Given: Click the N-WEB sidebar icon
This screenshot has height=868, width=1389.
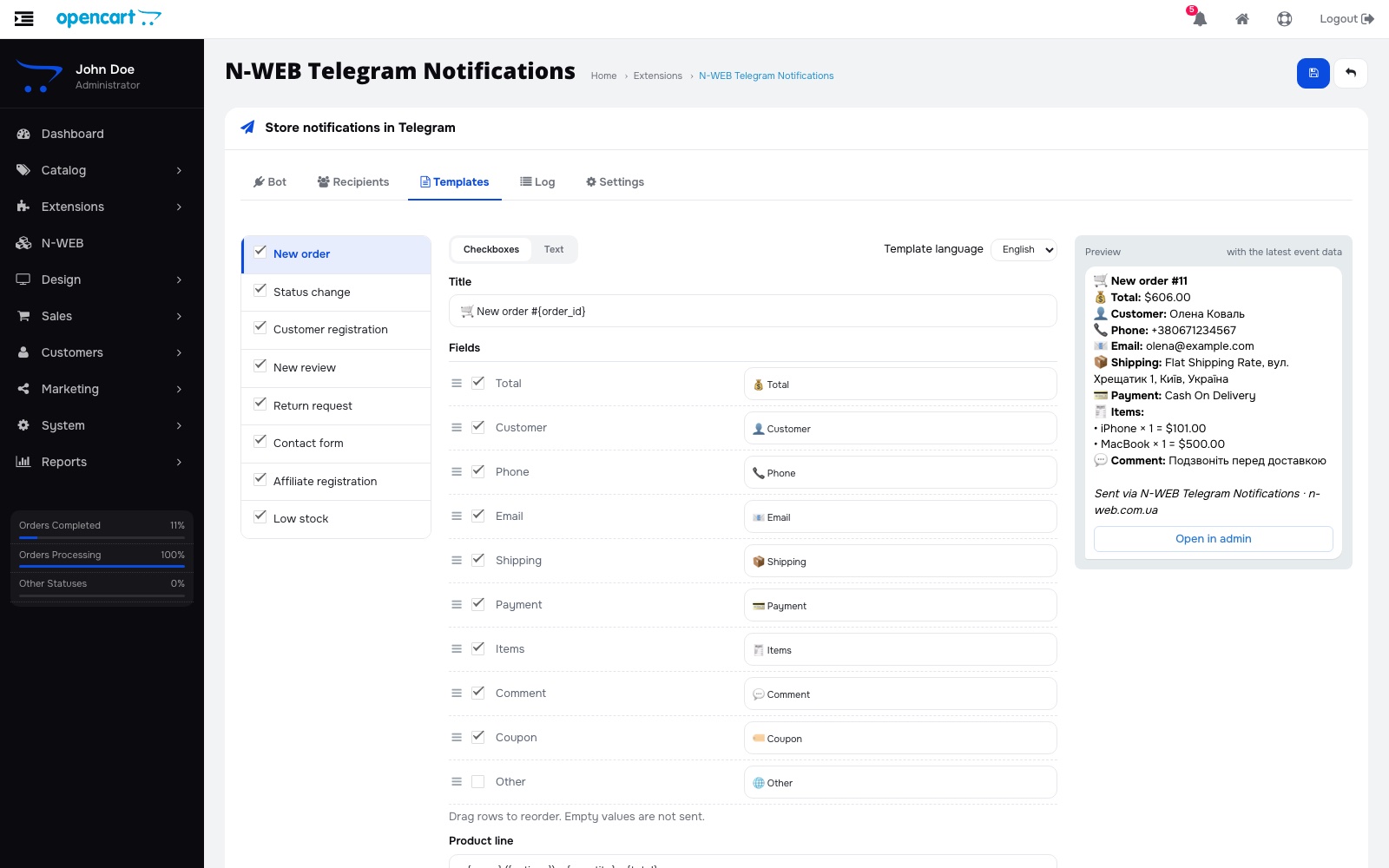Looking at the screenshot, I should pos(23,243).
